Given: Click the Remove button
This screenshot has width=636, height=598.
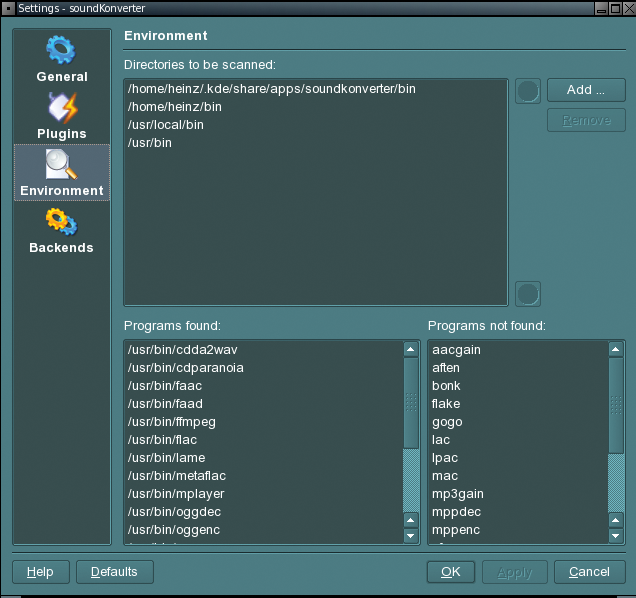Looking at the screenshot, I should 586,120.
